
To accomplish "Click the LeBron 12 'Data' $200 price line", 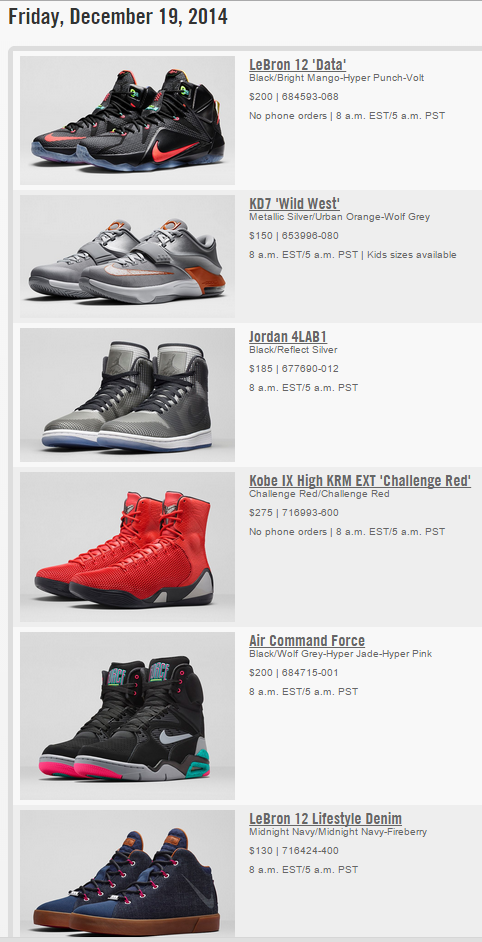I will 294,97.
